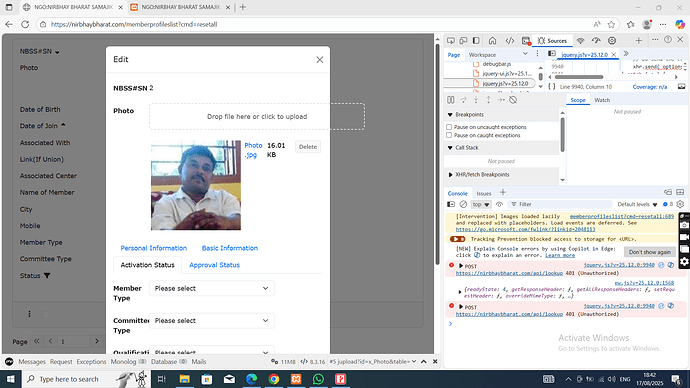The image size is (690, 388).
Task: Open Default levels dropdown
Action: [x=637, y=204]
